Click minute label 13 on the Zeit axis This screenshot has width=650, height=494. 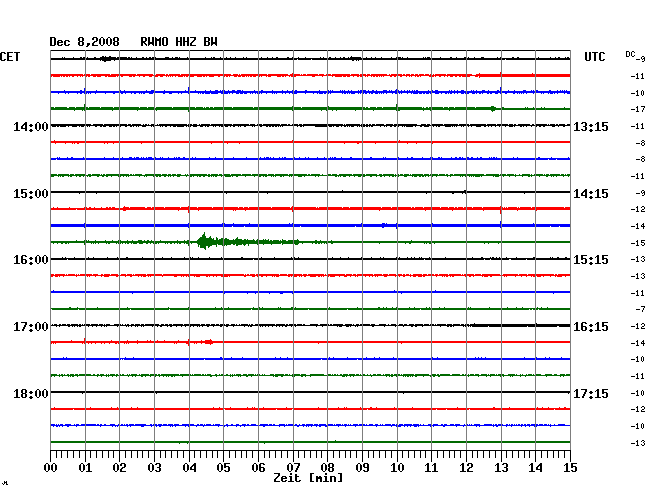pos(501,468)
